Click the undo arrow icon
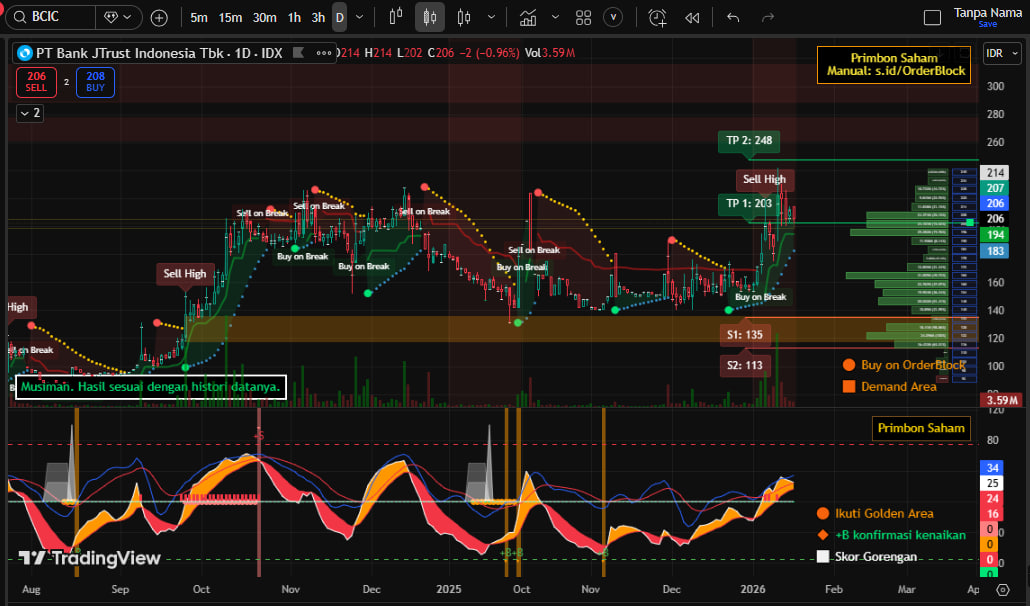 point(733,17)
